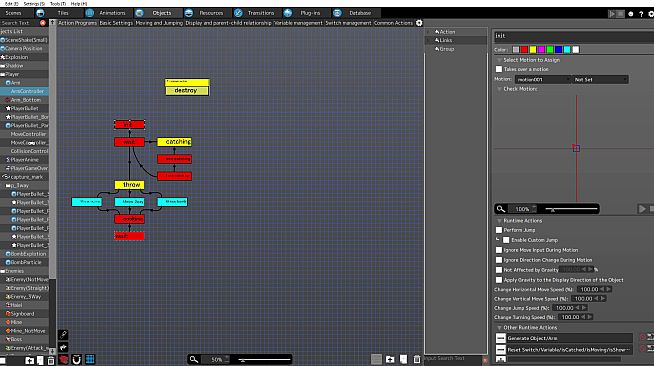The width and height of the screenshot is (654, 366).
Task: Open Moving and Jumping sub-tab
Action: (x=159, y=23)
